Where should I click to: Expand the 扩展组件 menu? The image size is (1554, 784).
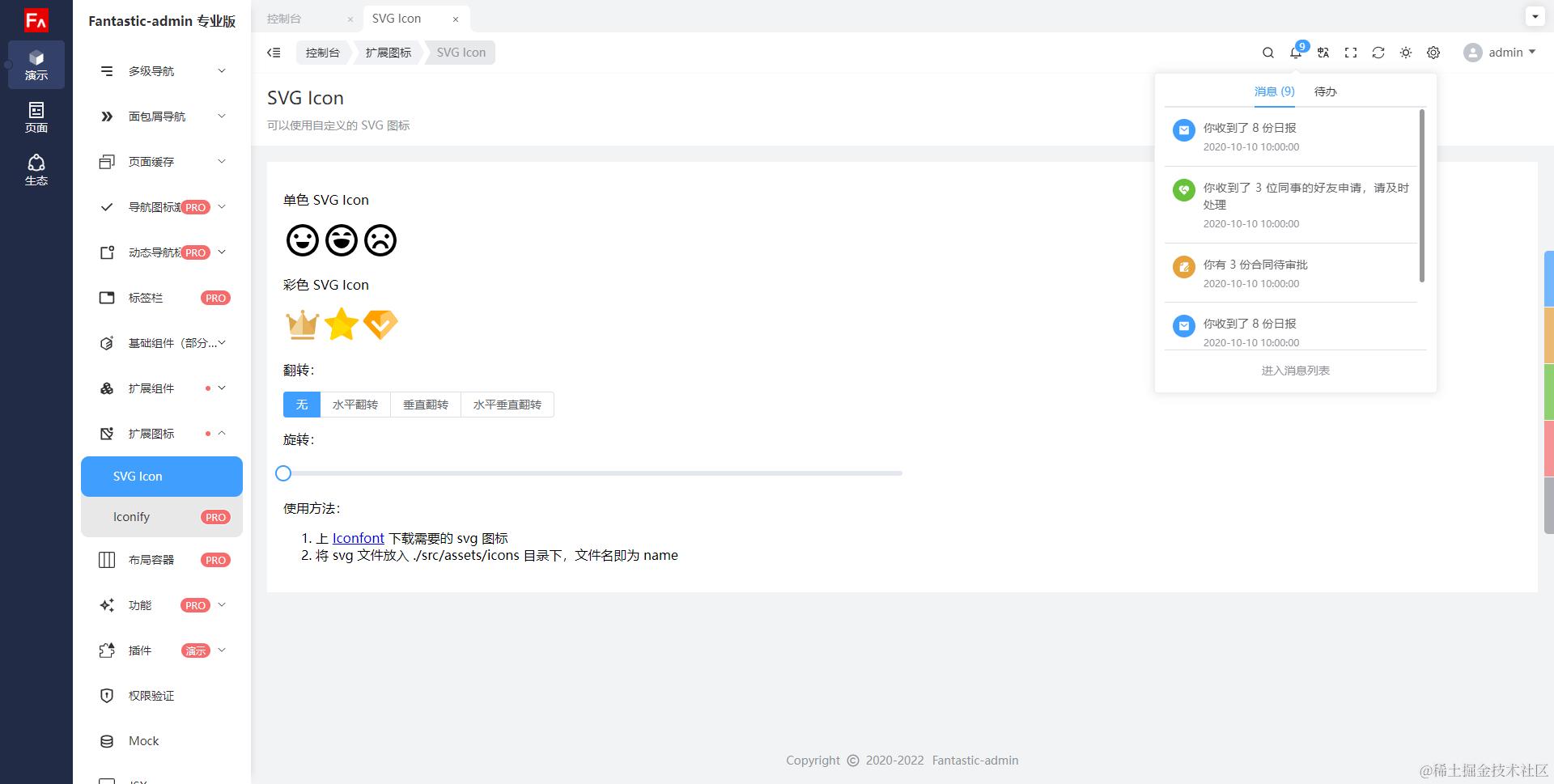[162, 388]
